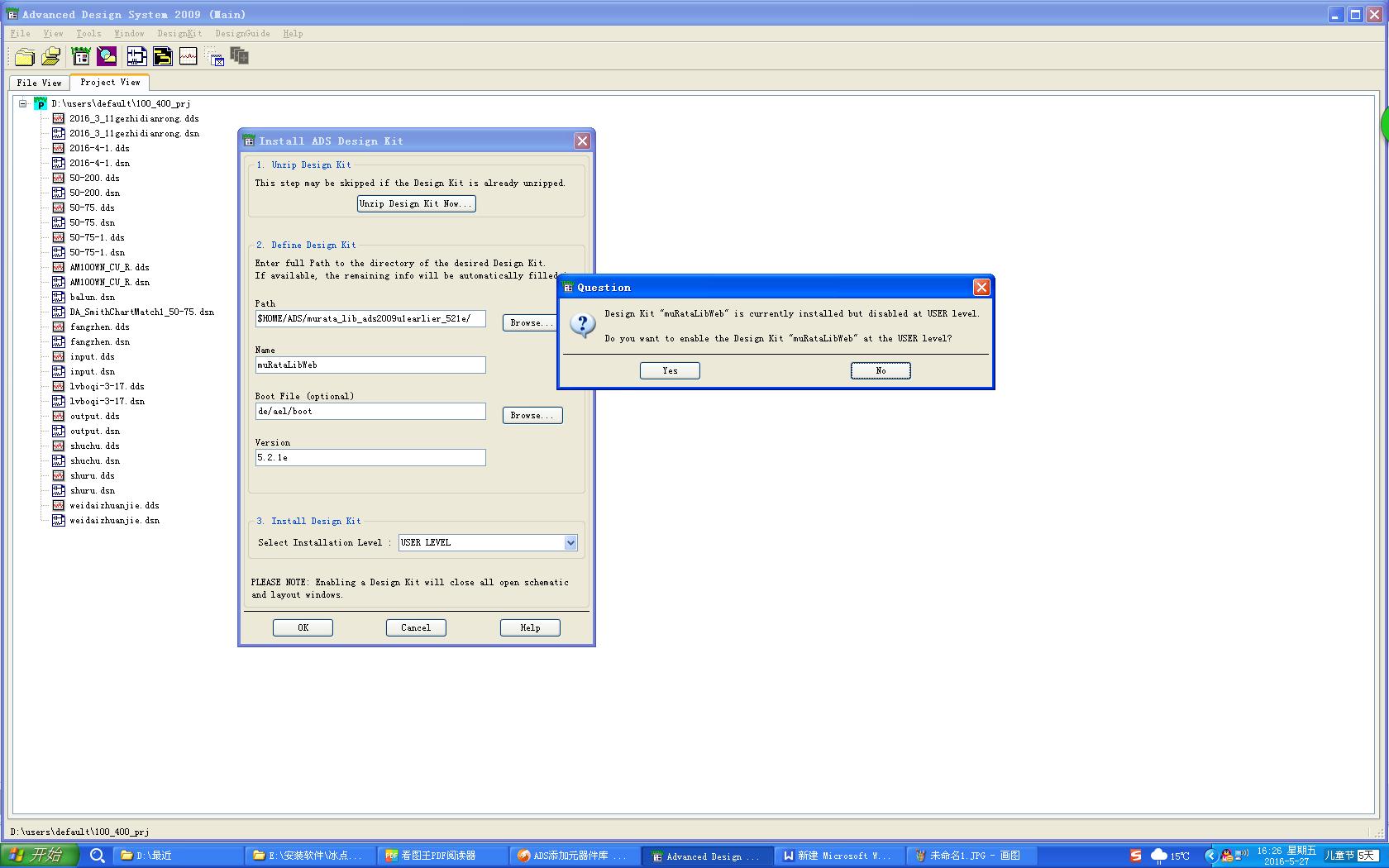
Task: Click the project P icon in tree
Action: click(x=41, y=104)
